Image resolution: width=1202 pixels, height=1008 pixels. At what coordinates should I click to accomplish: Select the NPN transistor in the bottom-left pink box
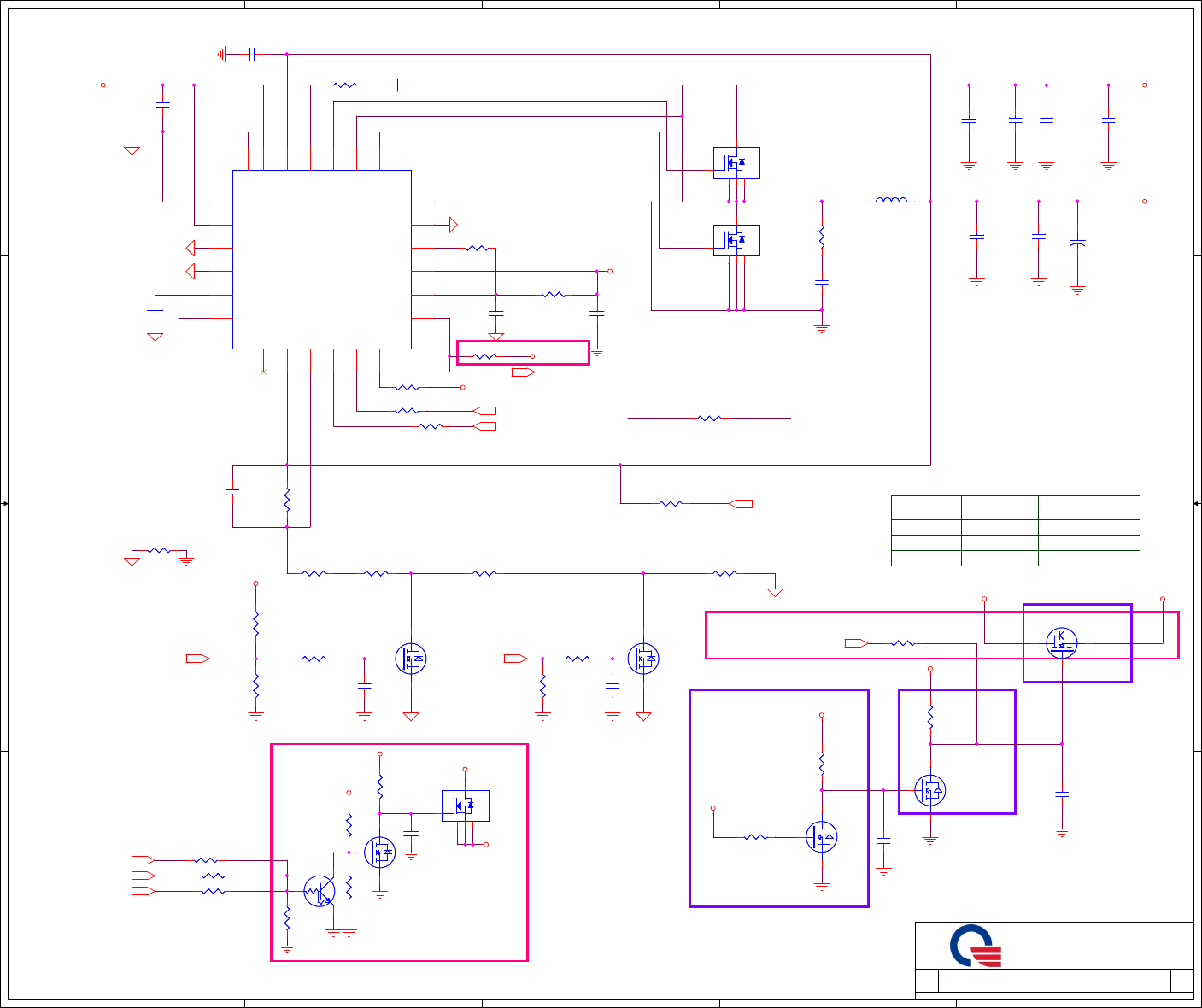pyautogui.click(x=320, y=892)
